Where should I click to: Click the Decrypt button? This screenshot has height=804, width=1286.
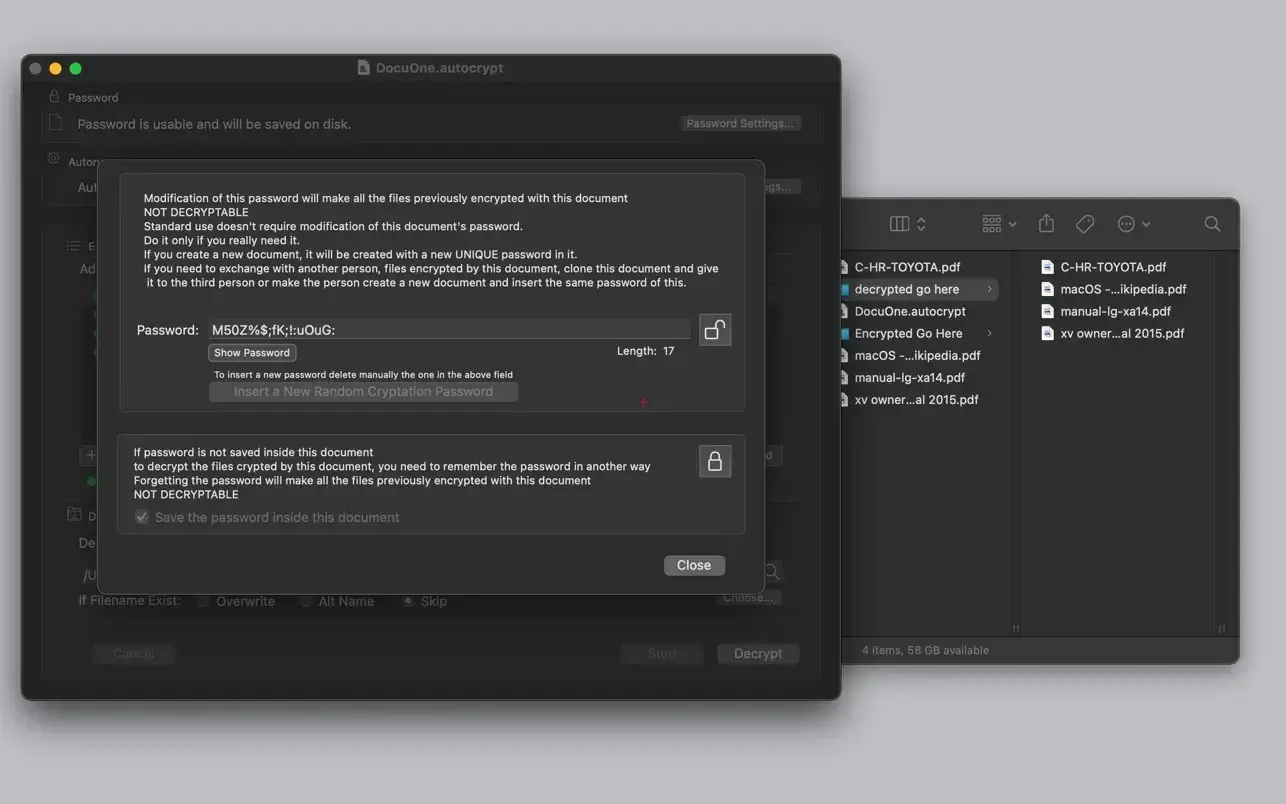click(x=757, y=654)
